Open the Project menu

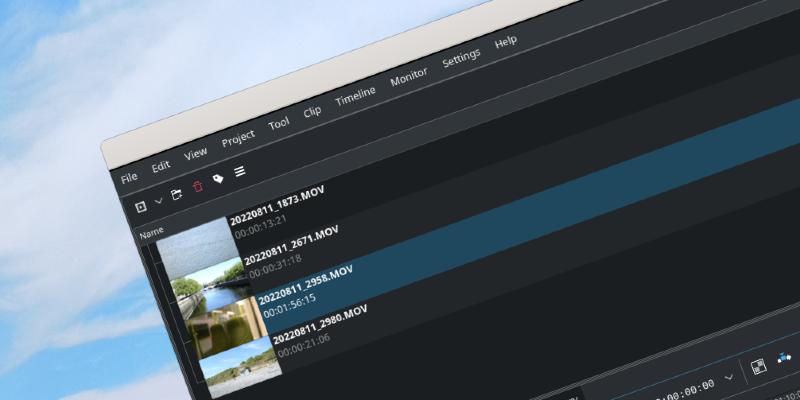point(238,138)
